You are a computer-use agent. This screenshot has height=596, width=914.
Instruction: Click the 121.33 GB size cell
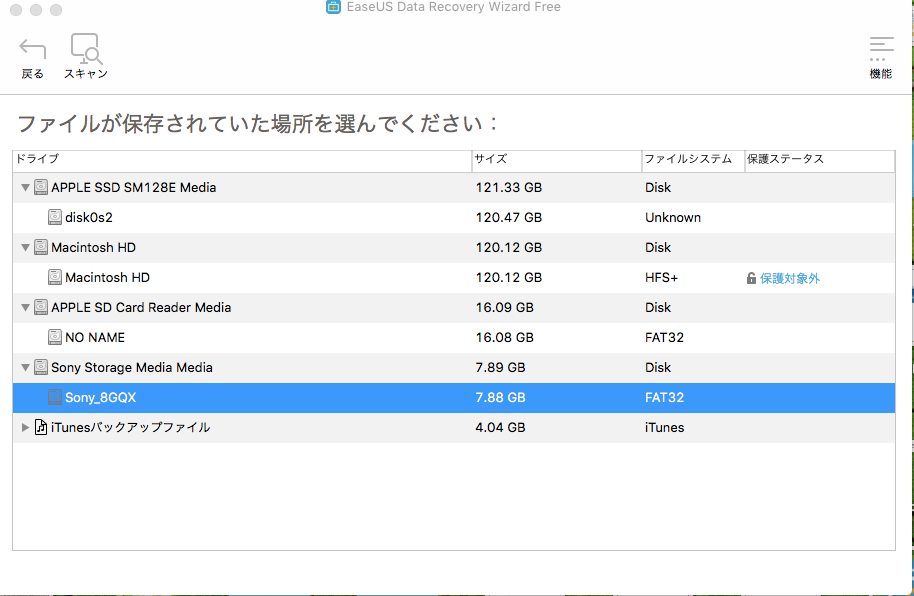point(509,187)
